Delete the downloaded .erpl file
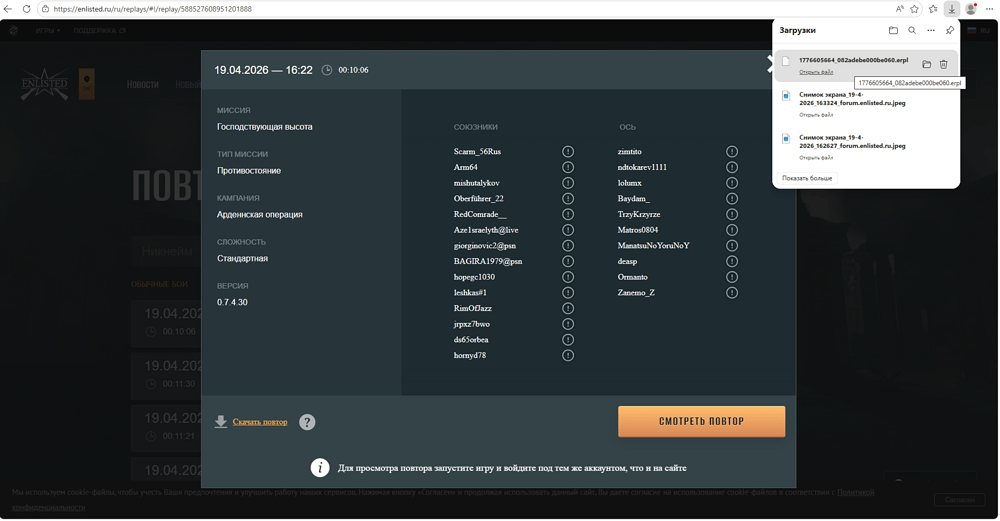Image resolution: width=1000 pixels, height=521 pixels. click(x=943, y=65)
